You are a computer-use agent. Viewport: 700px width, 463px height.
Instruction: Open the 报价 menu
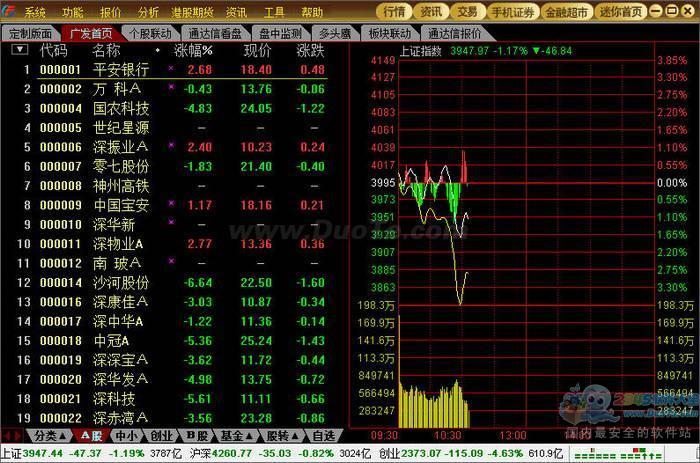click(110, 13)
